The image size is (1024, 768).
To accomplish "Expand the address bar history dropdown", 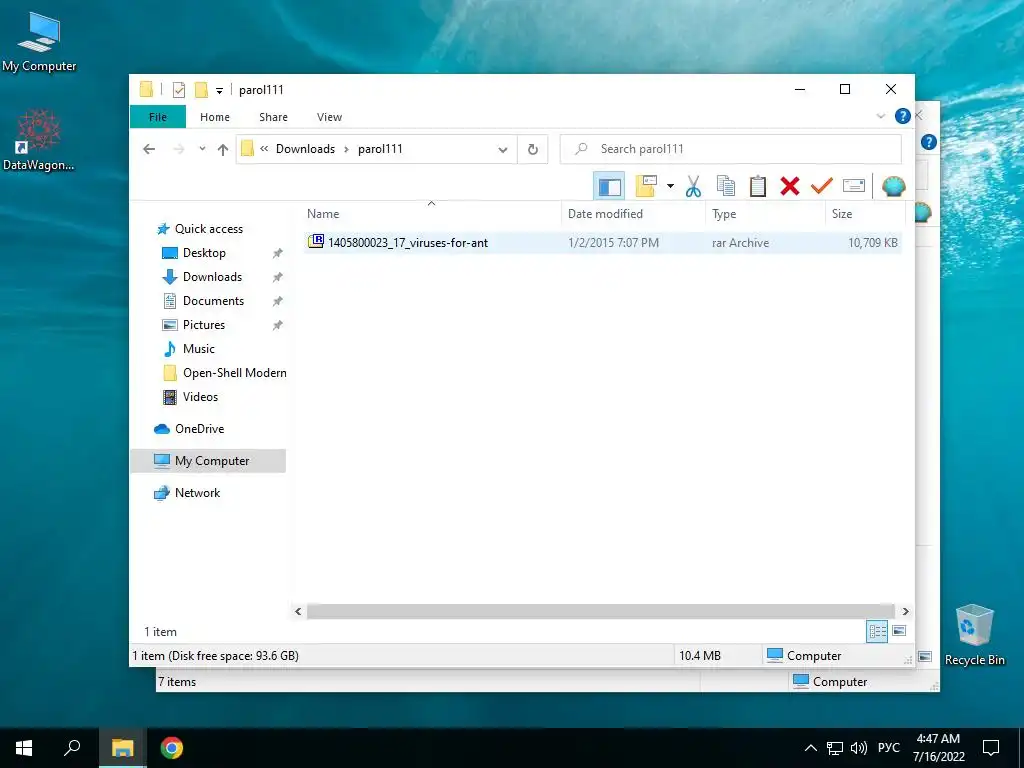I will pyautogui.click(x=502, y=150).
